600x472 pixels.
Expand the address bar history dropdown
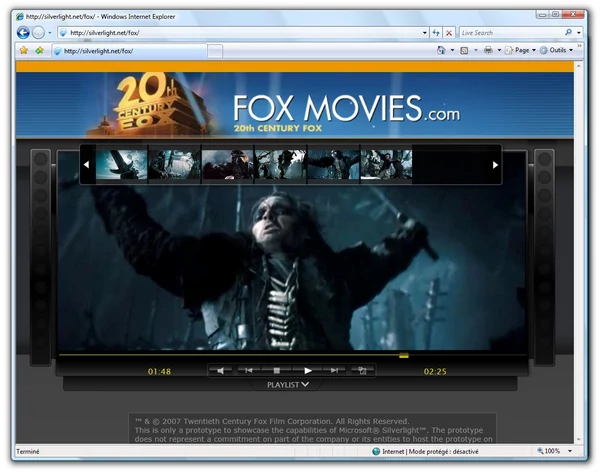coord(424,33)
